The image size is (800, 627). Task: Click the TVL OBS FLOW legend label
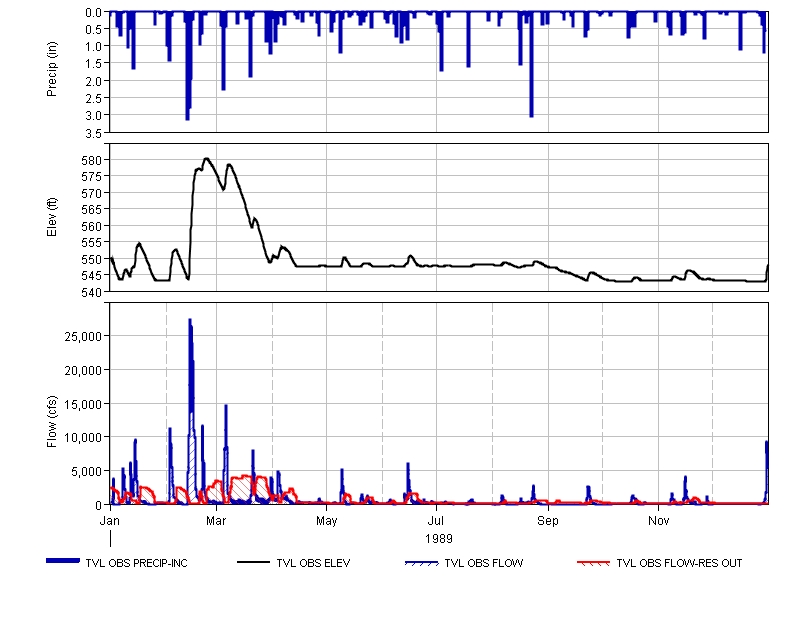pos(484,563)
